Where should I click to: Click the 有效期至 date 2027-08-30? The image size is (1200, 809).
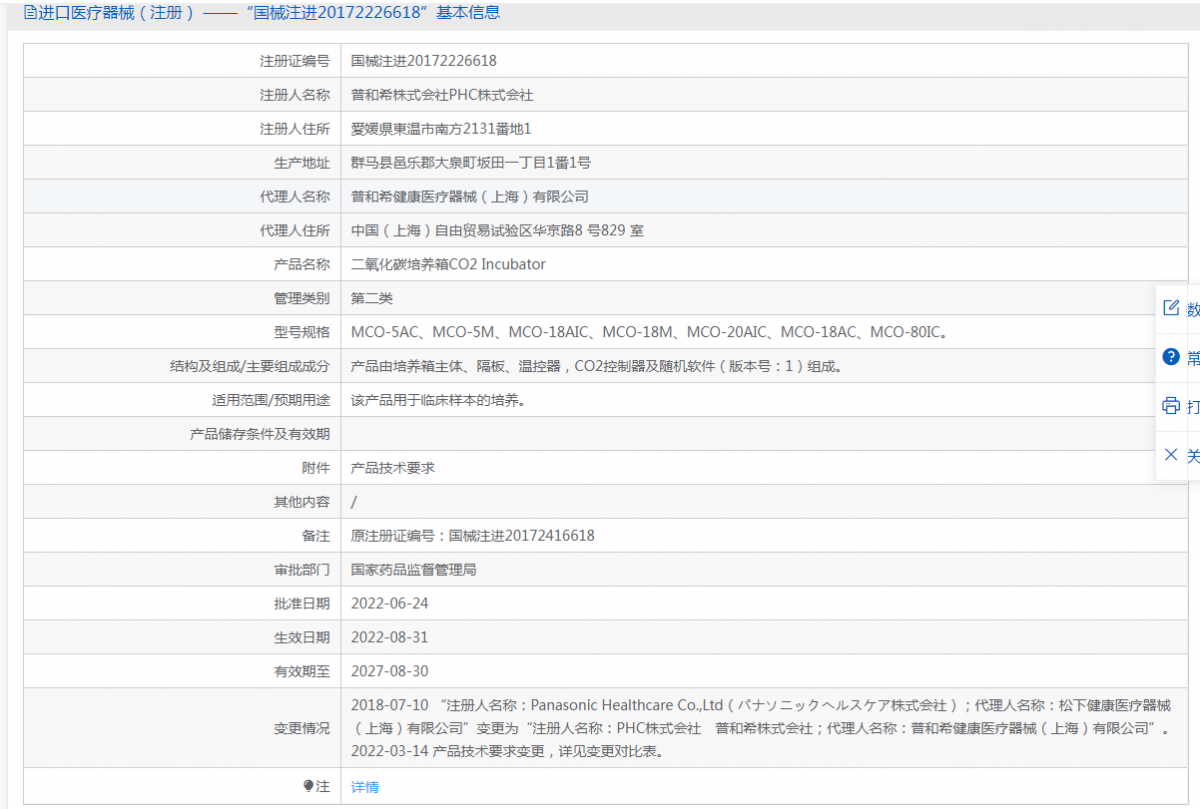tap(392, 670)
